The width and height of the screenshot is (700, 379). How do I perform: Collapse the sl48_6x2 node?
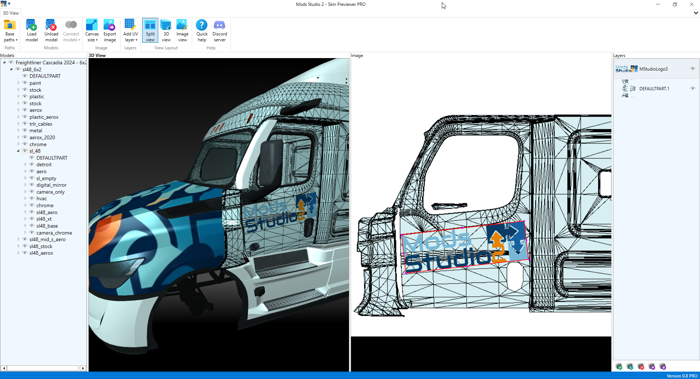point(12,70)
